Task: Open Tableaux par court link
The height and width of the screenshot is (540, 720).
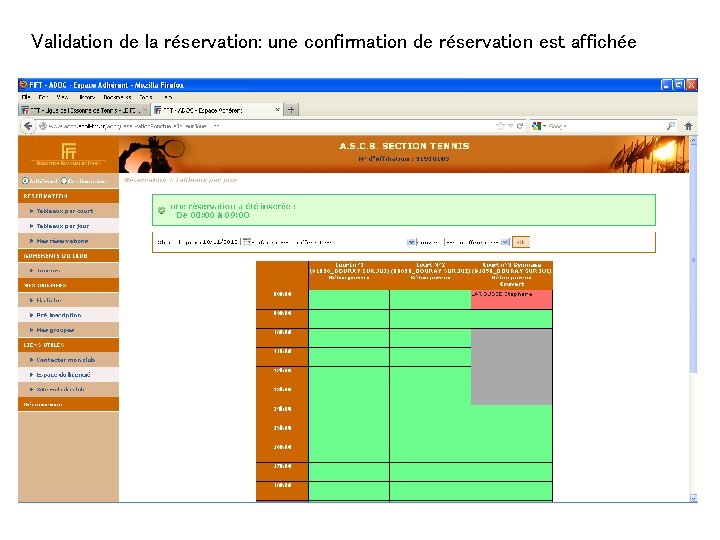Action: tap(65, 211)
